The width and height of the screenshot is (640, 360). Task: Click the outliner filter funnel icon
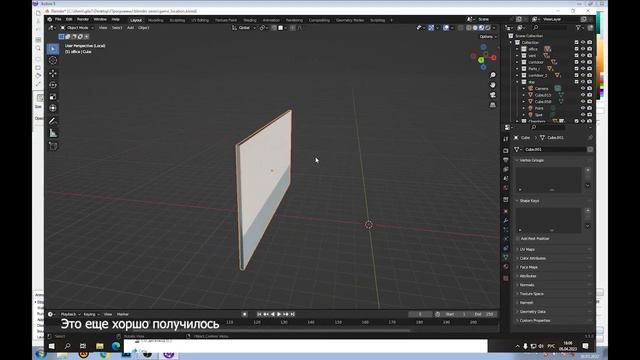(578, 28)
